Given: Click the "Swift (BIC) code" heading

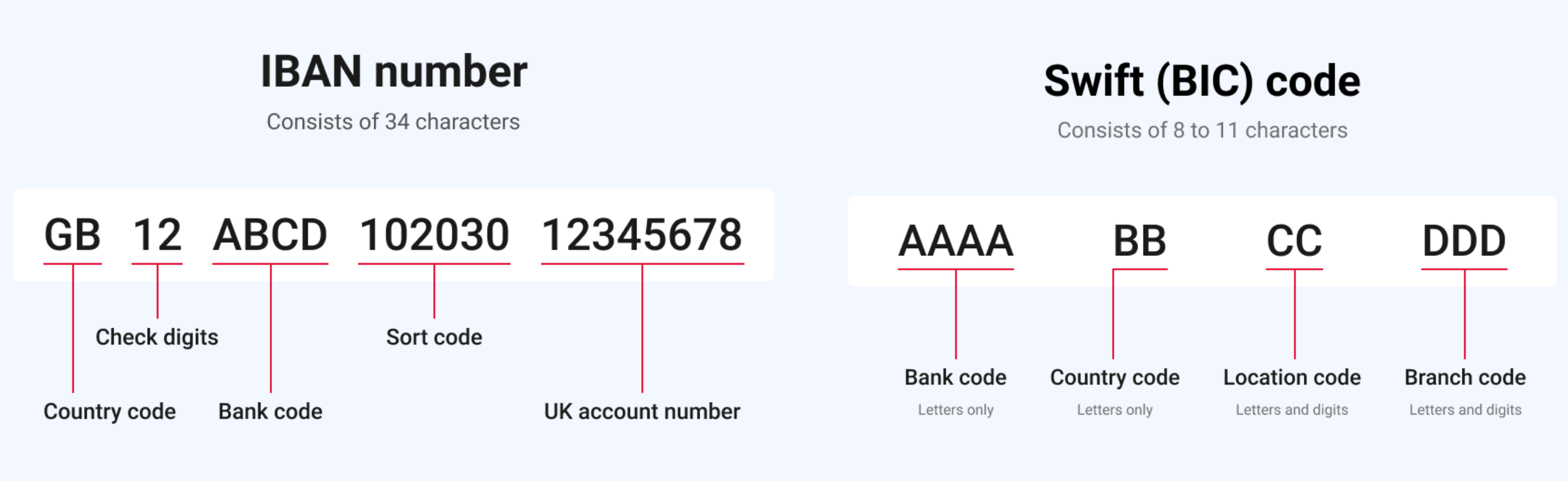Looking at the screenshot, I should pos(1202,81).
